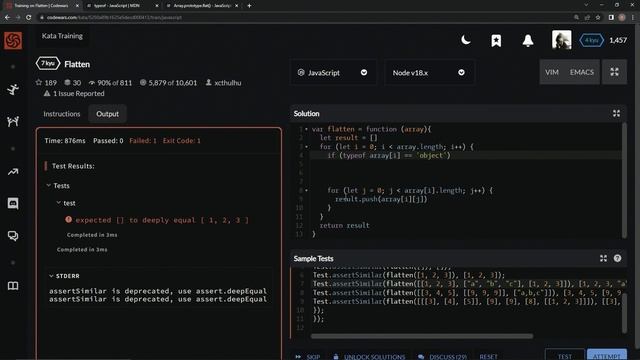The image size is (640, 360).
Task: Open Discuss (29)
Action: coord(443,356)
